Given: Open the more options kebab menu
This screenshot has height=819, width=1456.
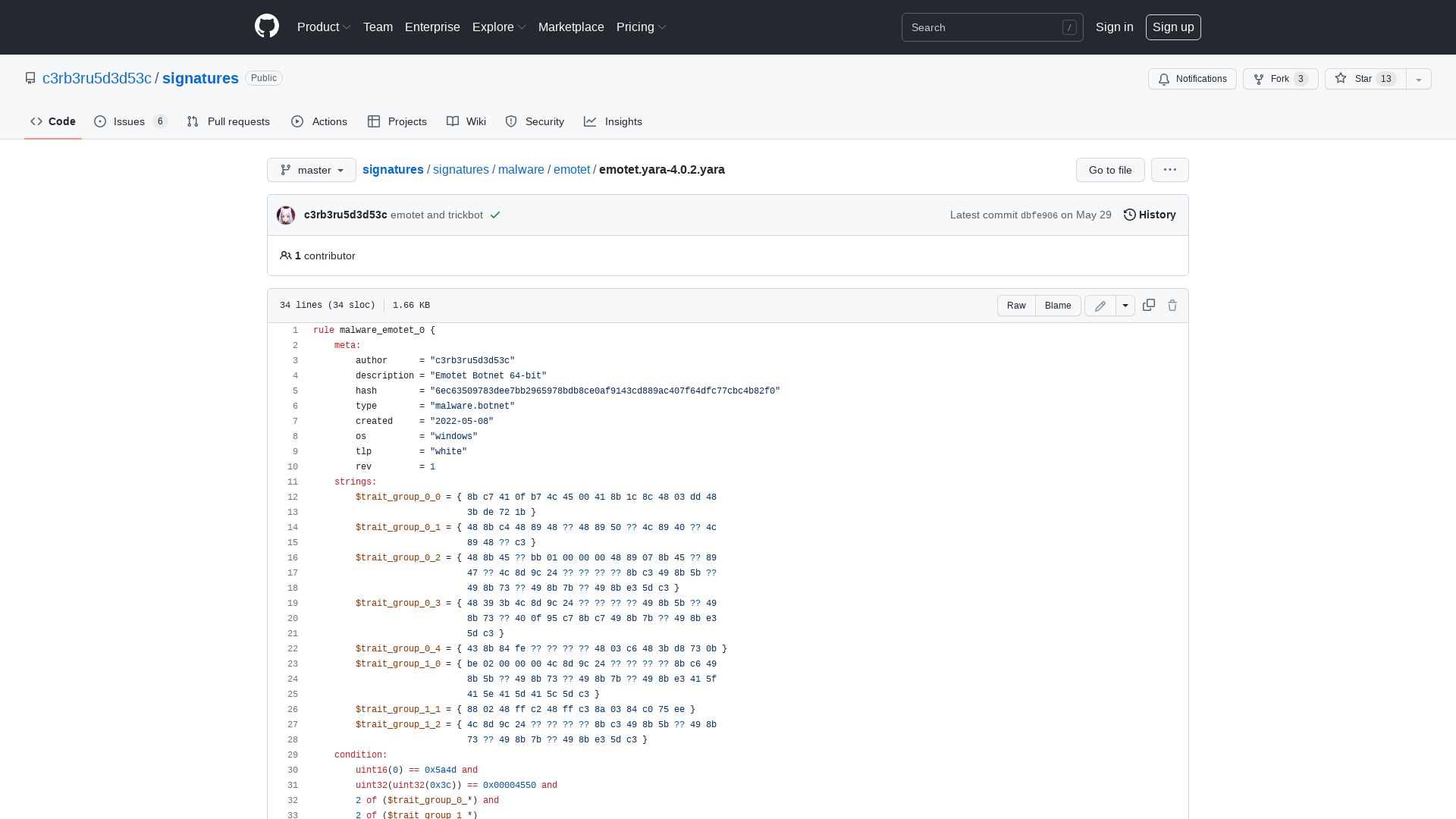Looking at the screenshot, I should click(x=1169, y=170).
